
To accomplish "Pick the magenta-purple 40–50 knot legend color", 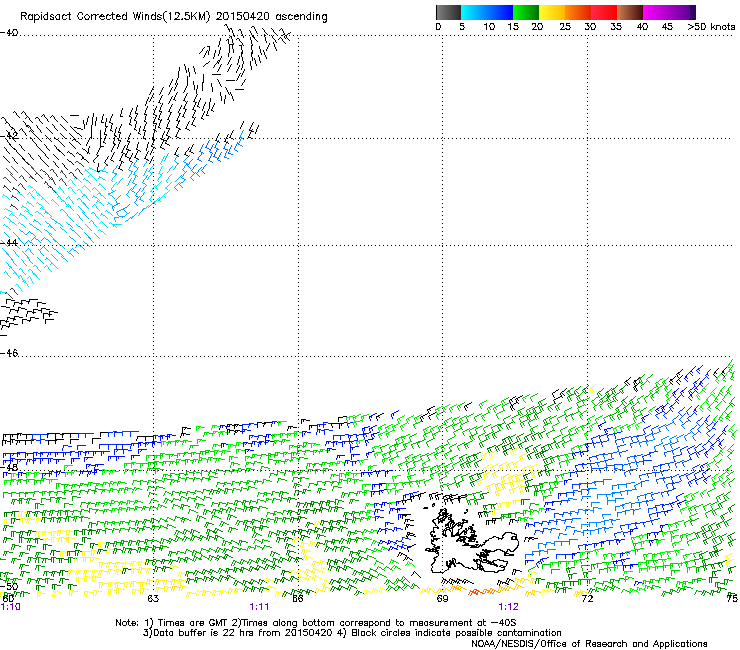I will click(669, 12).
